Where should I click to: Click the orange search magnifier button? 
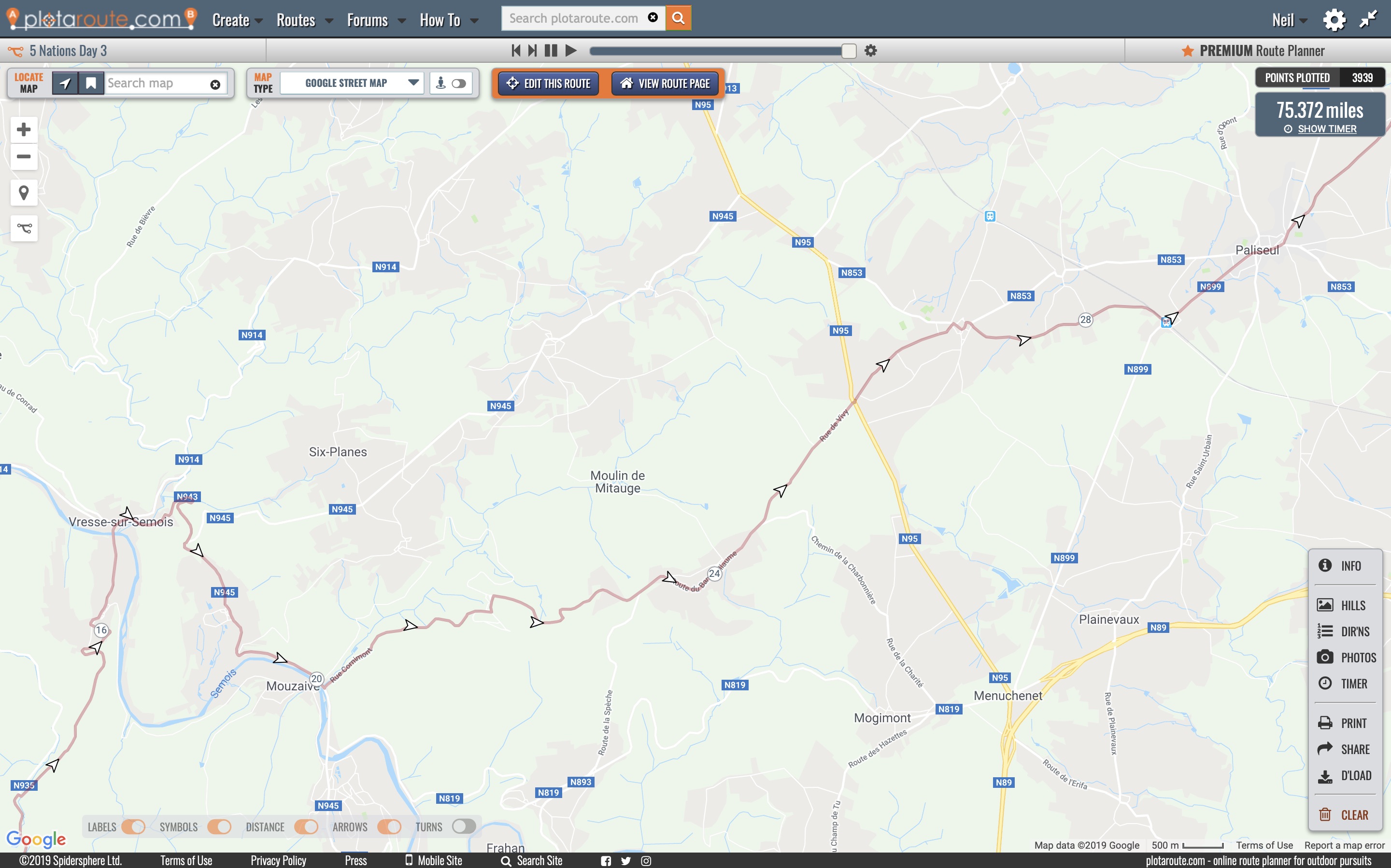point(678,18)
